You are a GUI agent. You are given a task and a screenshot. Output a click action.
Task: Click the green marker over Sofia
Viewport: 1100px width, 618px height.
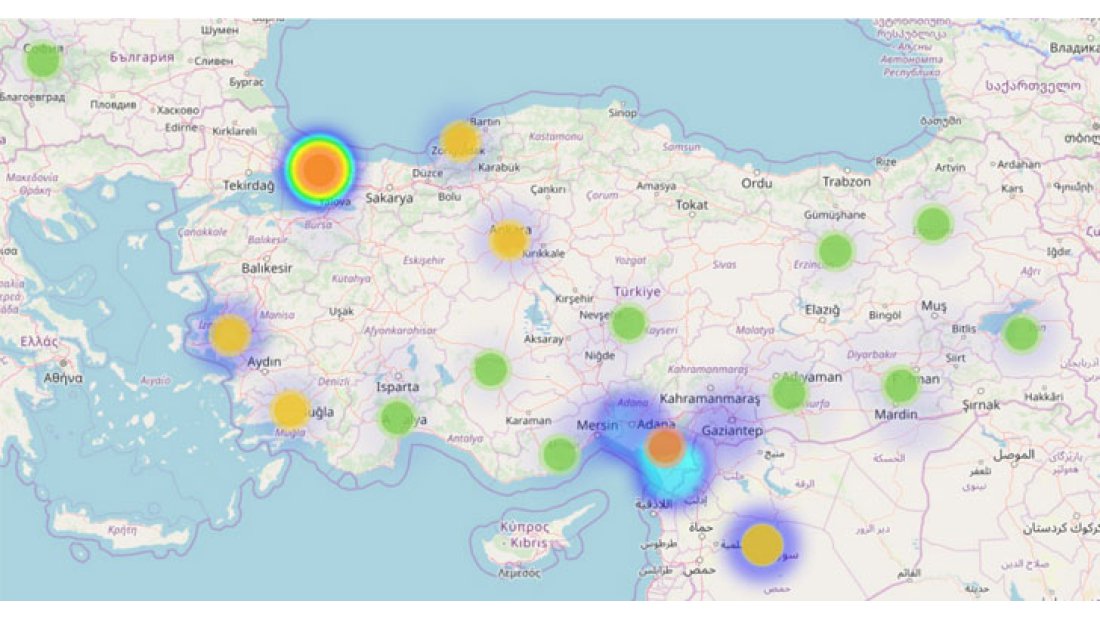pyautogui.click(x=43, y=60)
